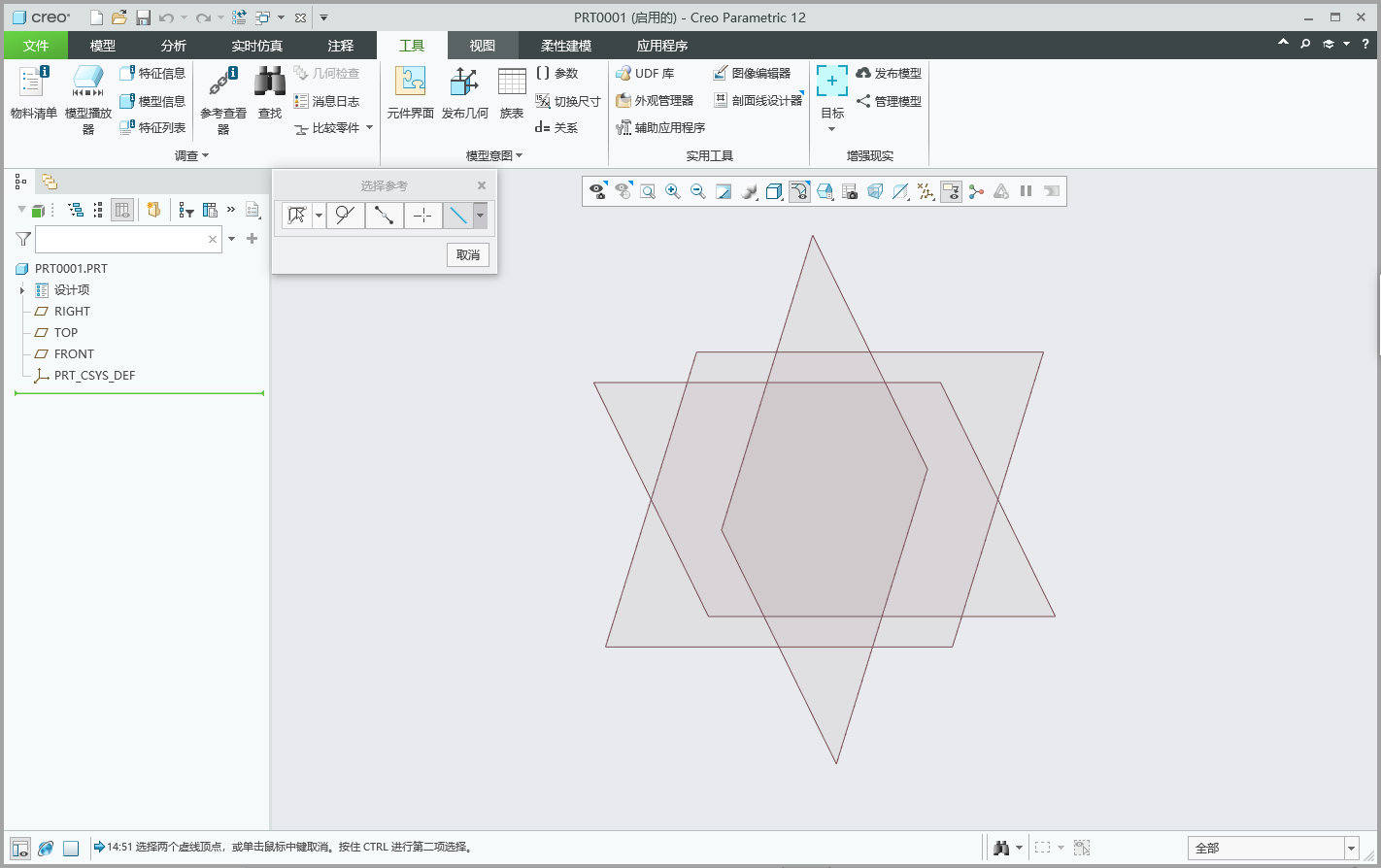Viewport: 1381px width, 868px height.
Task: Switch to the 分析 tab
Action: (x=174, y=46)
